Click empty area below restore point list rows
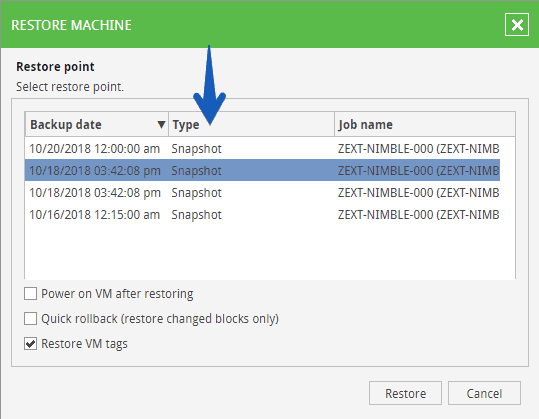Screen dimensions: 539x419 pyautogui.click(x=270, y=252)
